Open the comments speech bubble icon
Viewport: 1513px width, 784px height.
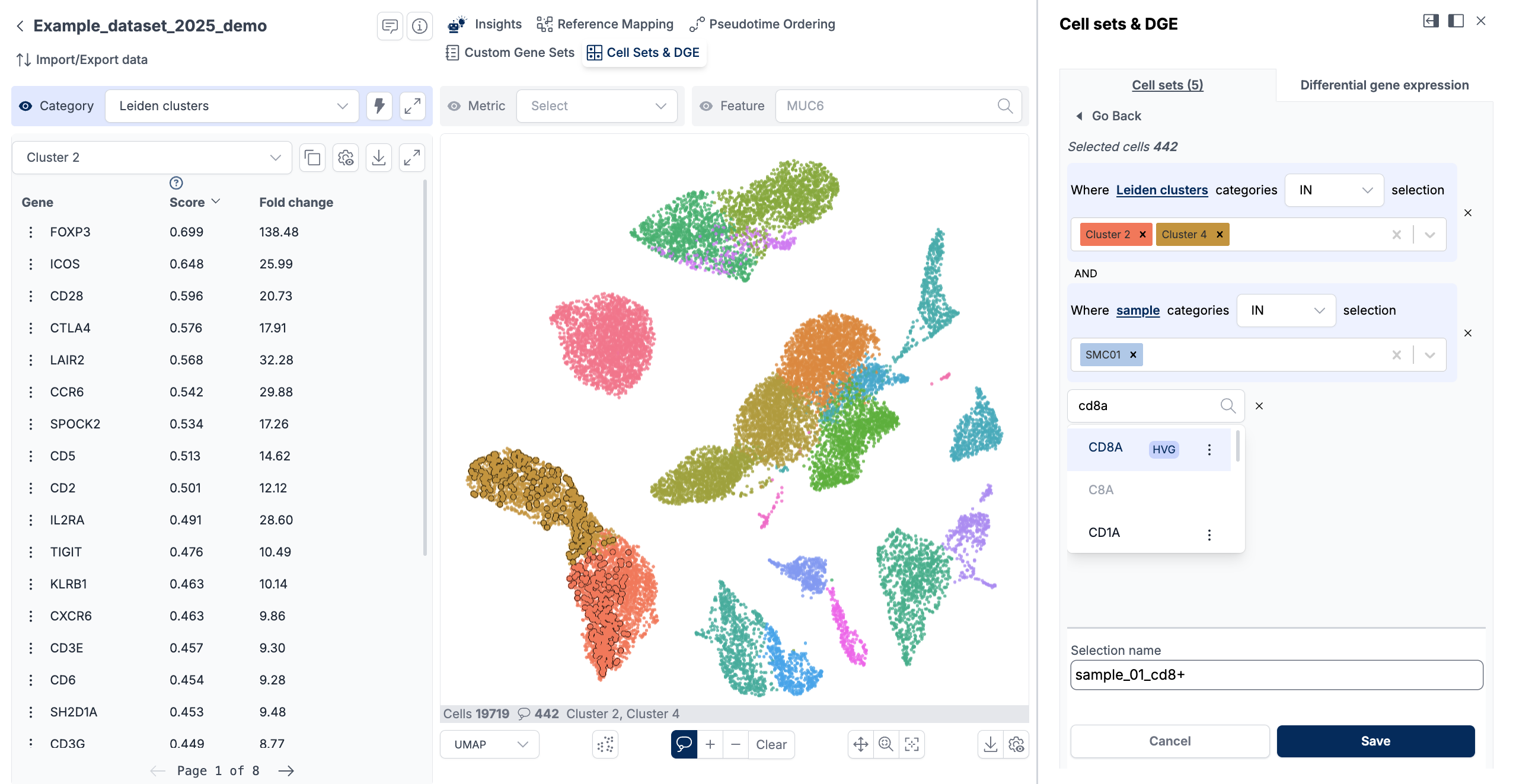[390, 25]
